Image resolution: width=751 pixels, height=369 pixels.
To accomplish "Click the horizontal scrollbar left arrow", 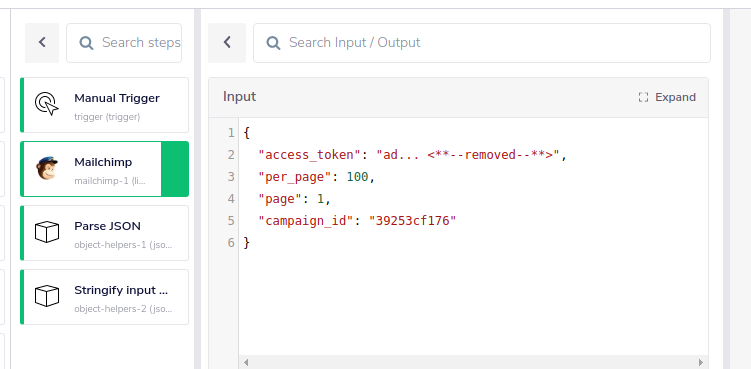I will coord(246,362).
